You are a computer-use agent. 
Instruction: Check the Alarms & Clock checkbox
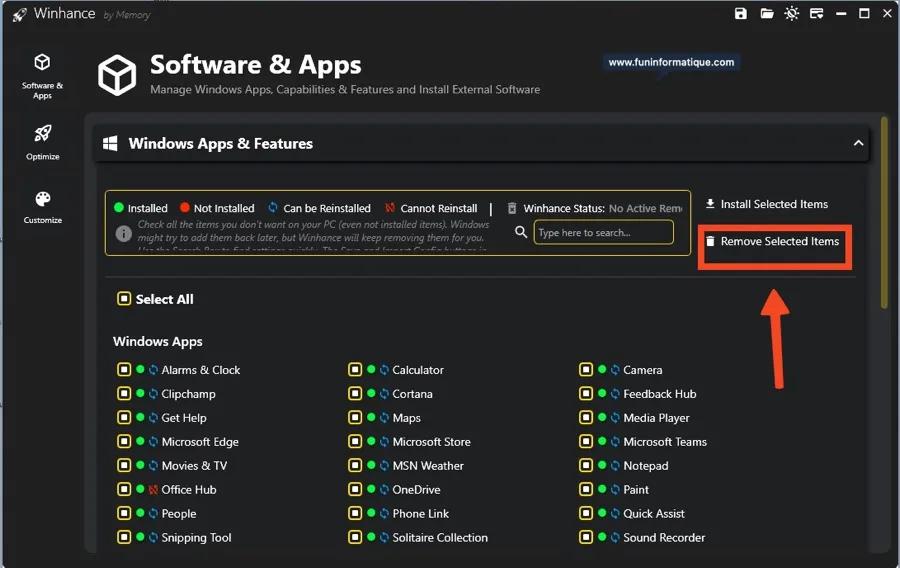click(x=124, y=369)
